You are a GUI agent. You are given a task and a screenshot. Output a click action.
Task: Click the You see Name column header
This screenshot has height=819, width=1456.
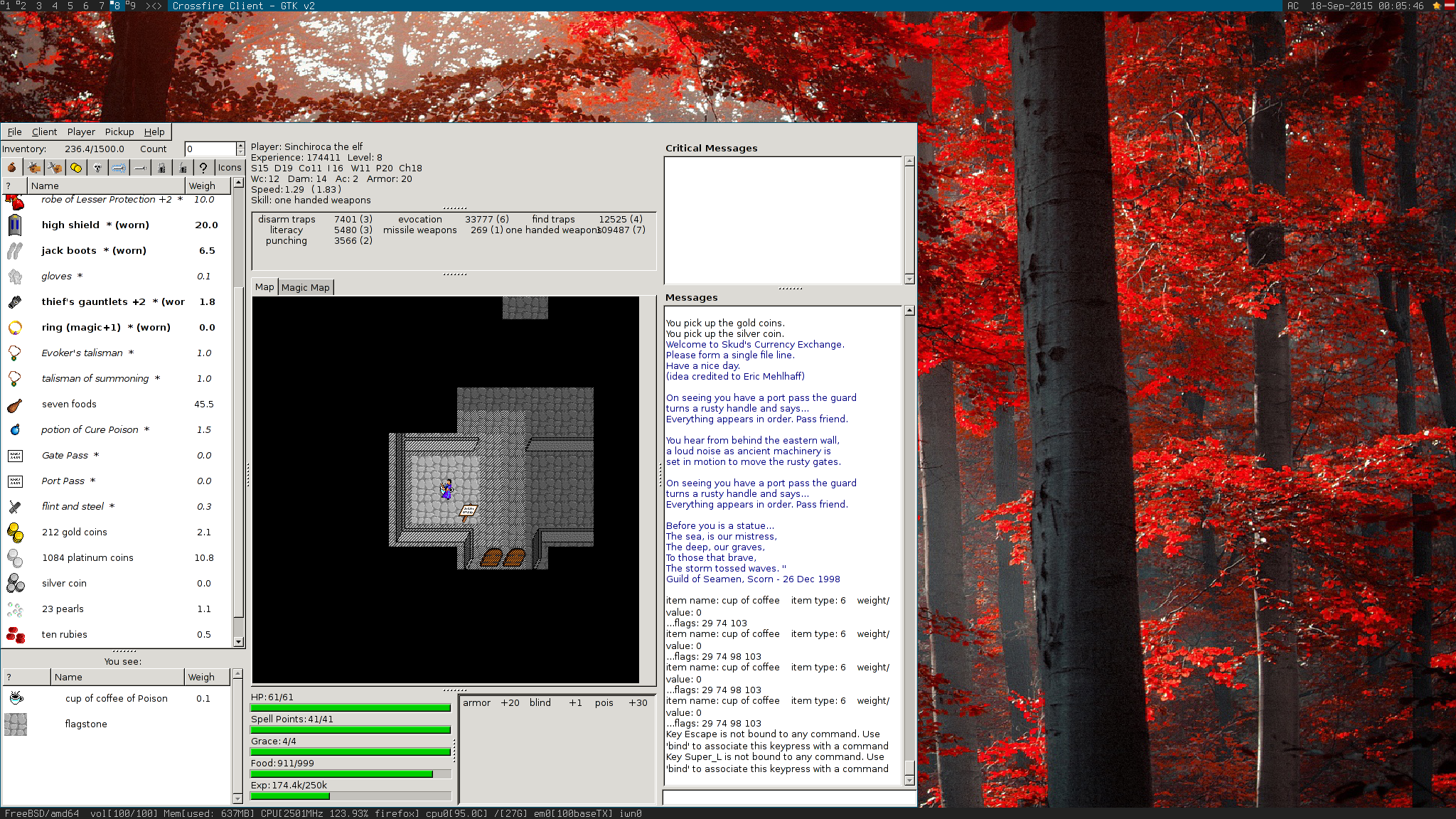point(118,677)
